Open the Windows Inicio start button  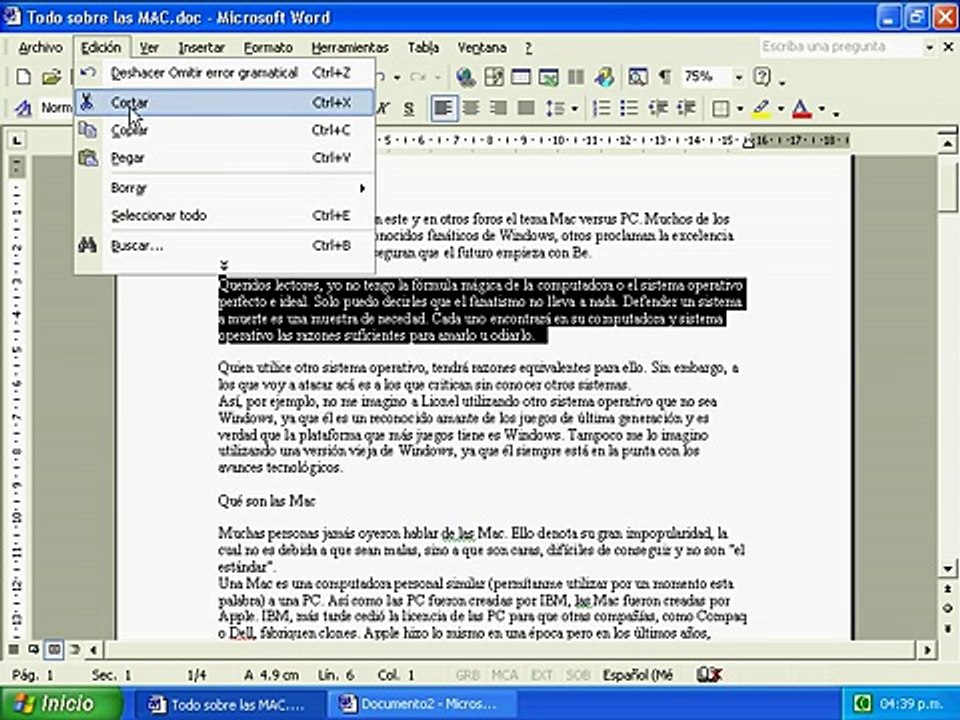point(61,703)
